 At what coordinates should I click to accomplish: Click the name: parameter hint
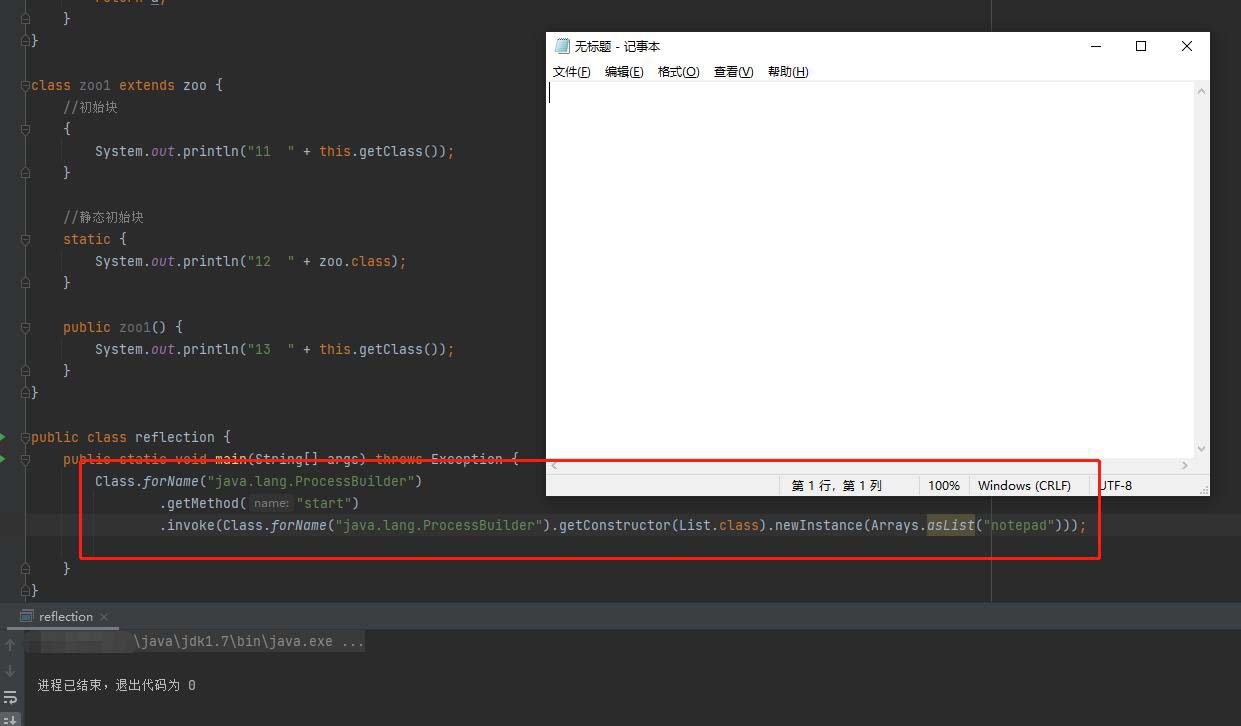click(x=271, y=503)
